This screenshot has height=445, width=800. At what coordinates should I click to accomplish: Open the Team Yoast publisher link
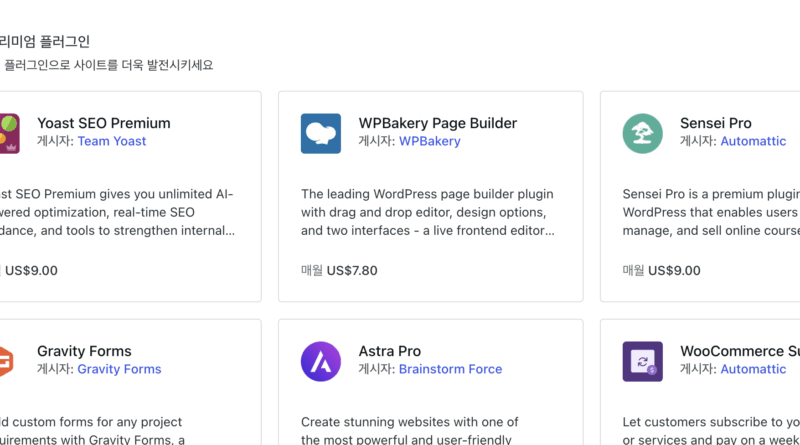coord(112,141)
